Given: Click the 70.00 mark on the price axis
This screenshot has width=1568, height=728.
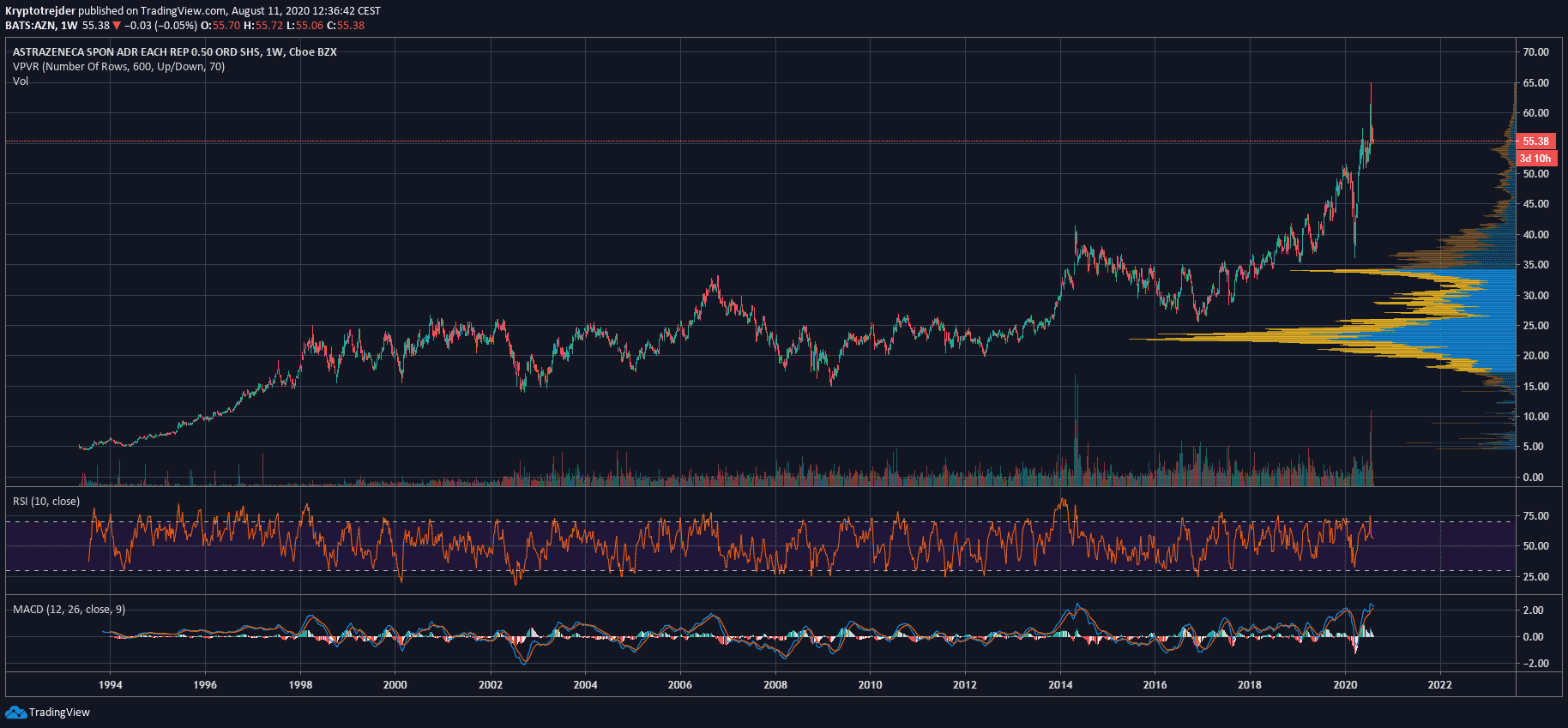Looking at the screenshot, I should tap(1535, 52).
